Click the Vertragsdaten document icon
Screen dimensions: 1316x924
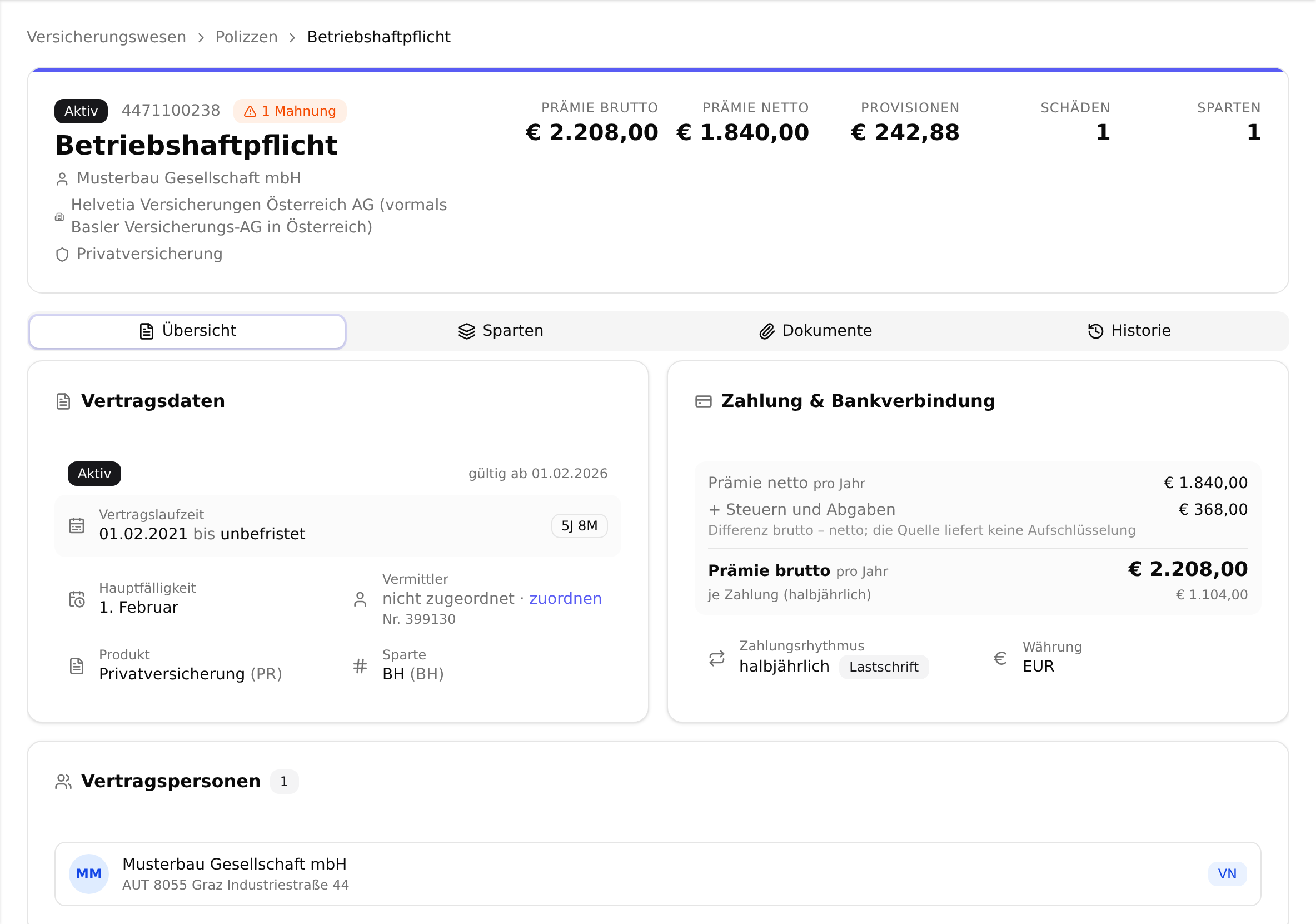tap(63, 401)
